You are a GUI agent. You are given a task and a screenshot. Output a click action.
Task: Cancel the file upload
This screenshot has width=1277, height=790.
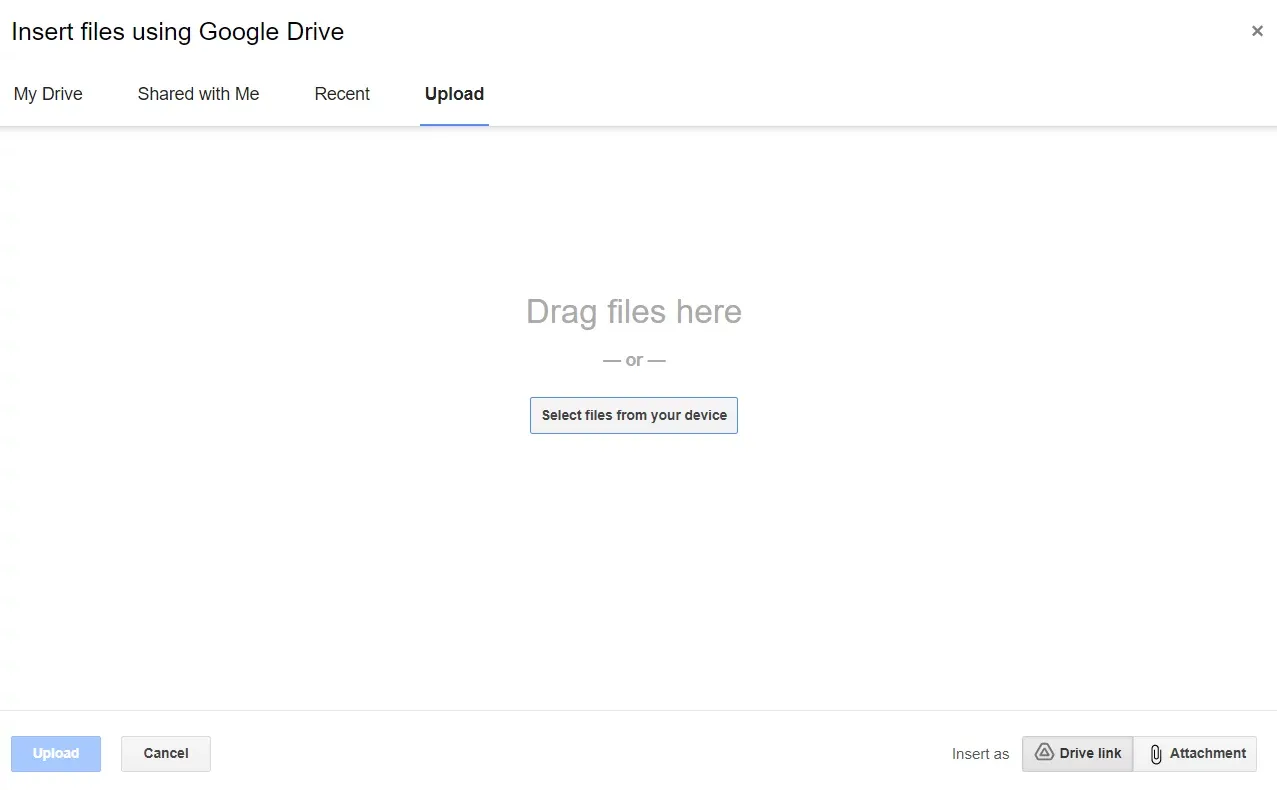pyautogui.click(x=165, y=753)
